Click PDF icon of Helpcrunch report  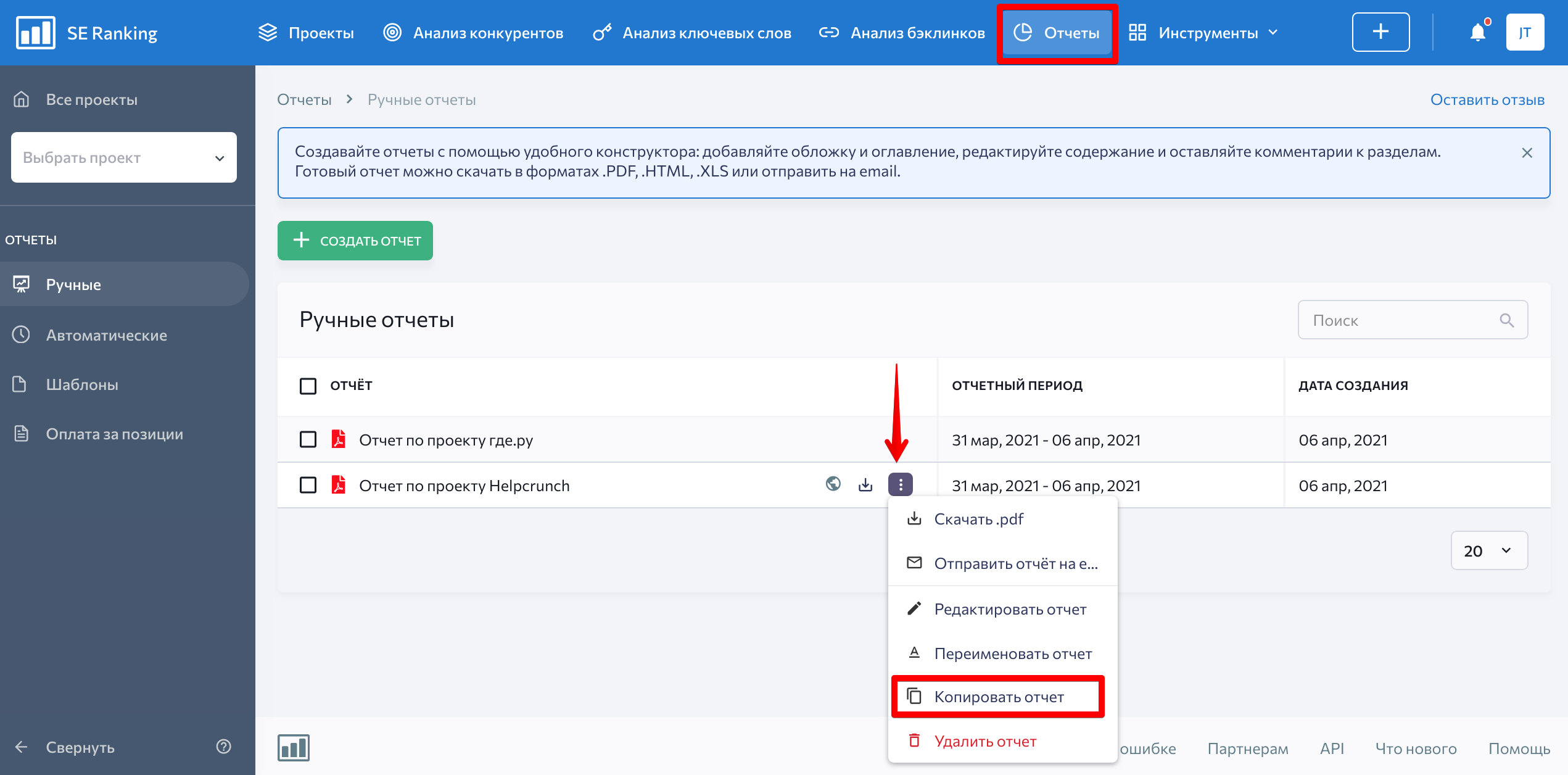(339, 484)
